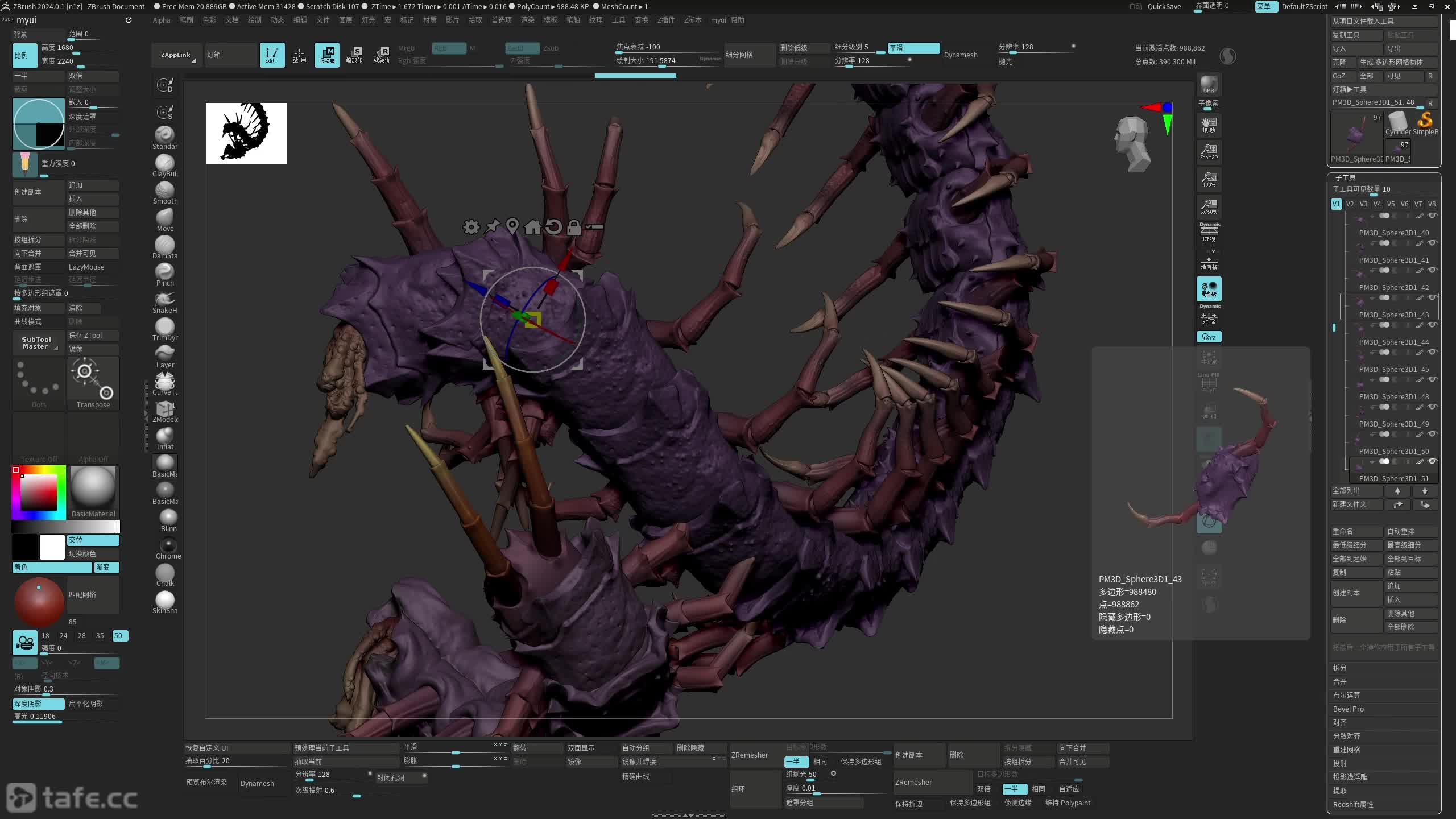Click the BPR render icon
Image resolution: width=1456 pixels, height=819 pixels.
pos(1209,84)
